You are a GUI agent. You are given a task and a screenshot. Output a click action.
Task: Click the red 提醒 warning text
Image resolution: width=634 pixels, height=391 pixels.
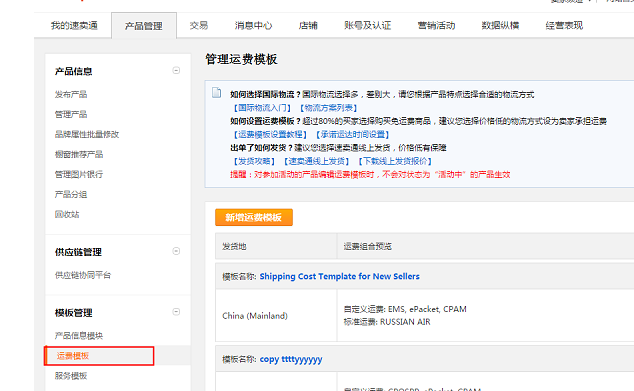pyautogui.click(x=370, y=175)
